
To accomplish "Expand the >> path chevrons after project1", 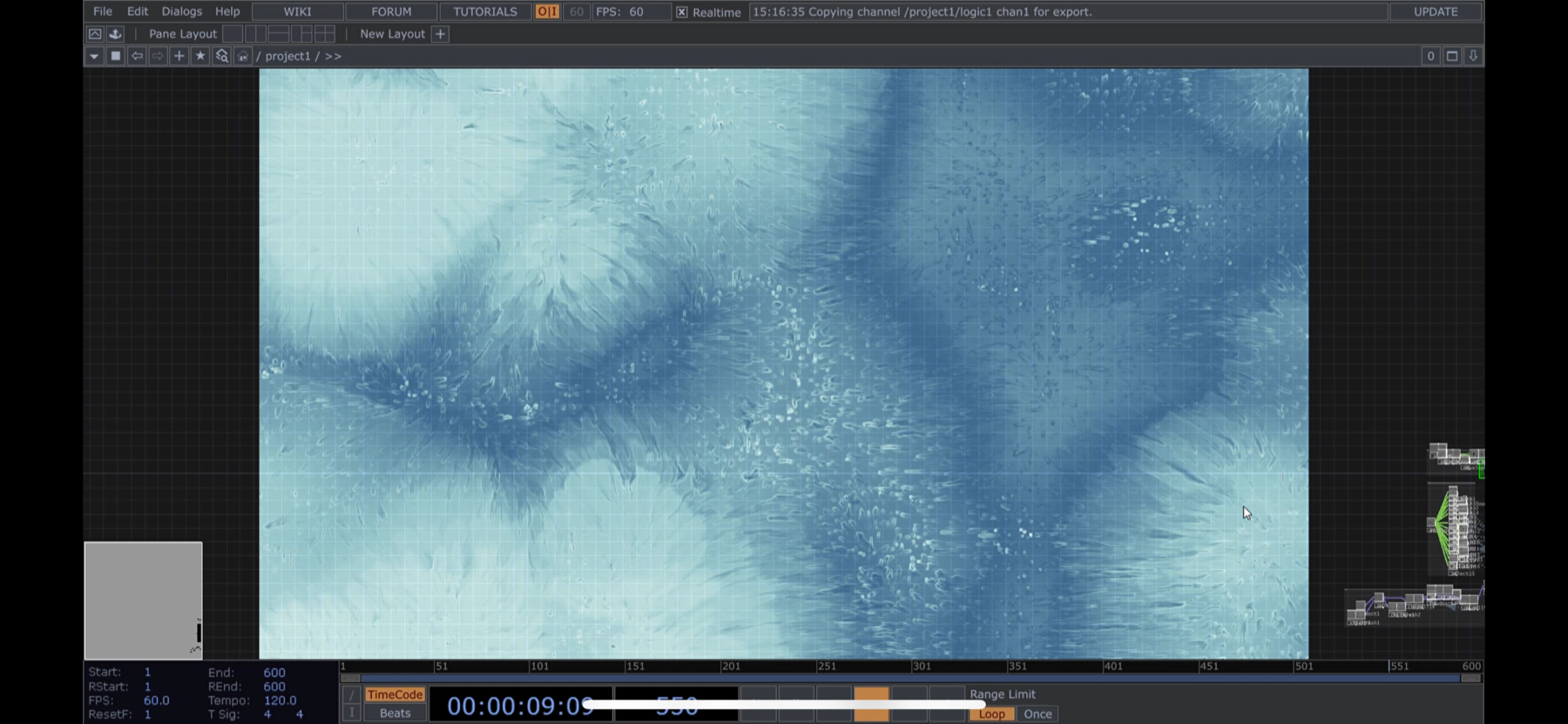I will pos(333,56).
